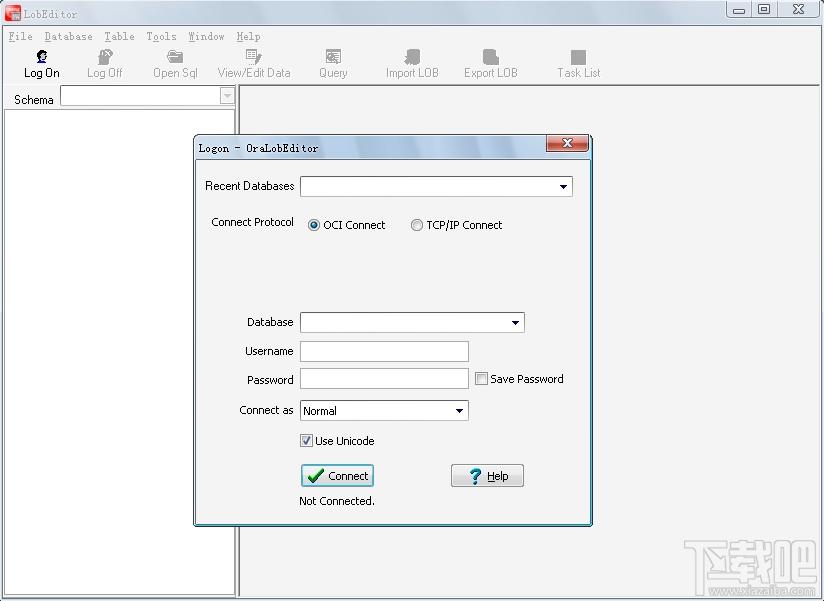Close the Logon - OraLobEditor dialog
The width and height of the screenshot is (824, 601).
tap(567, 143)
